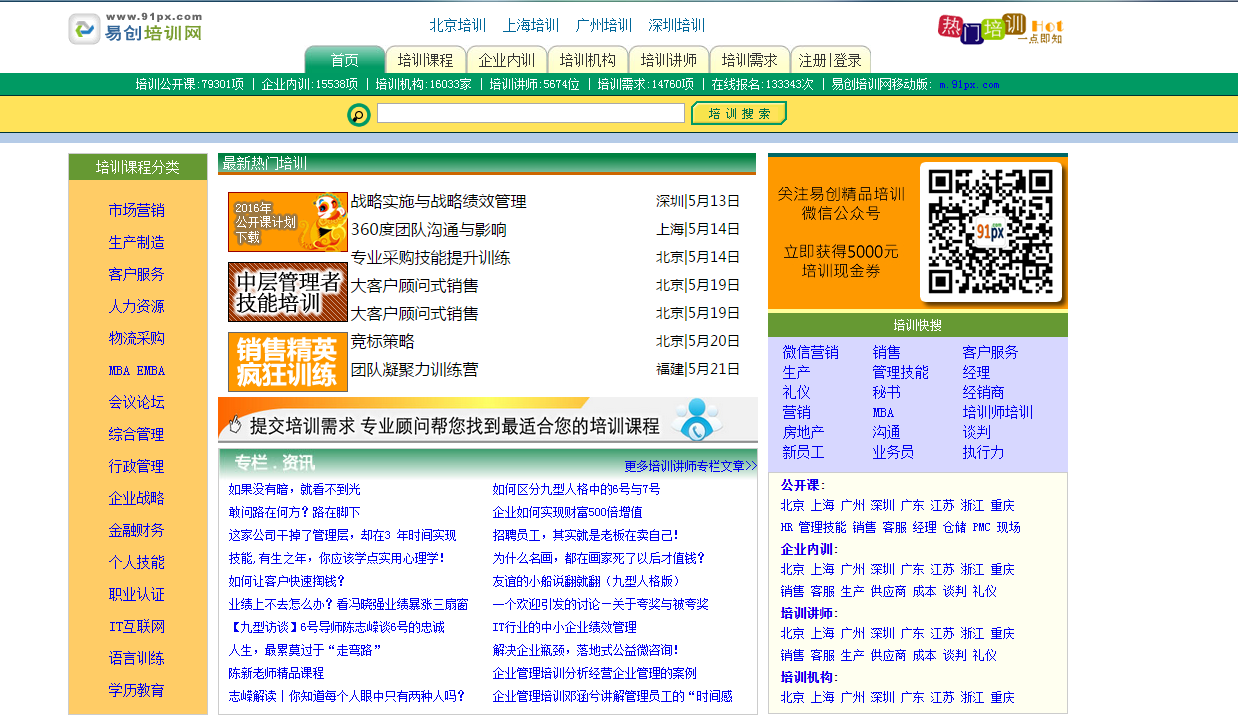
Task: Open 房地产 in 培训快搜
Action: pyautogui.click(x=803, y=432)
